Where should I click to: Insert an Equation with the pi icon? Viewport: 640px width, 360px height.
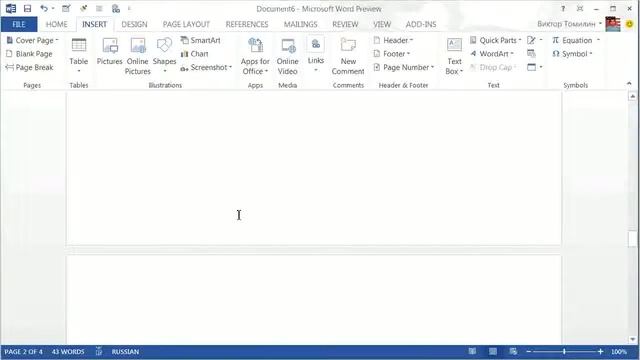pyautogui.click(x=572, y=40)
